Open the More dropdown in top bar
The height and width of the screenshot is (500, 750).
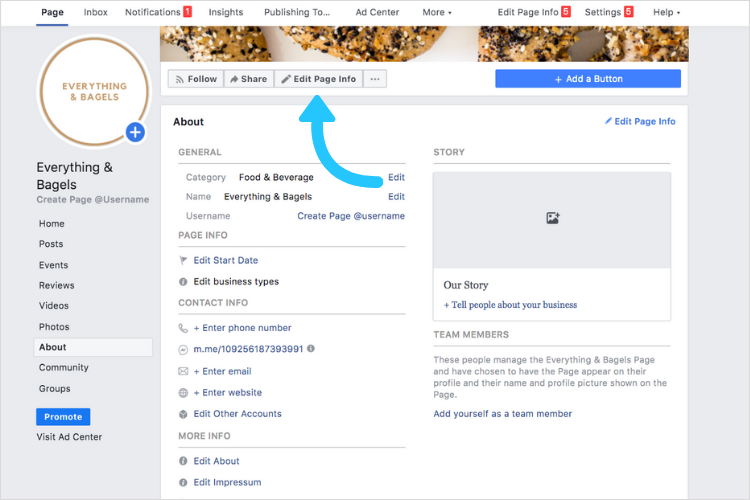coord(437,12)
